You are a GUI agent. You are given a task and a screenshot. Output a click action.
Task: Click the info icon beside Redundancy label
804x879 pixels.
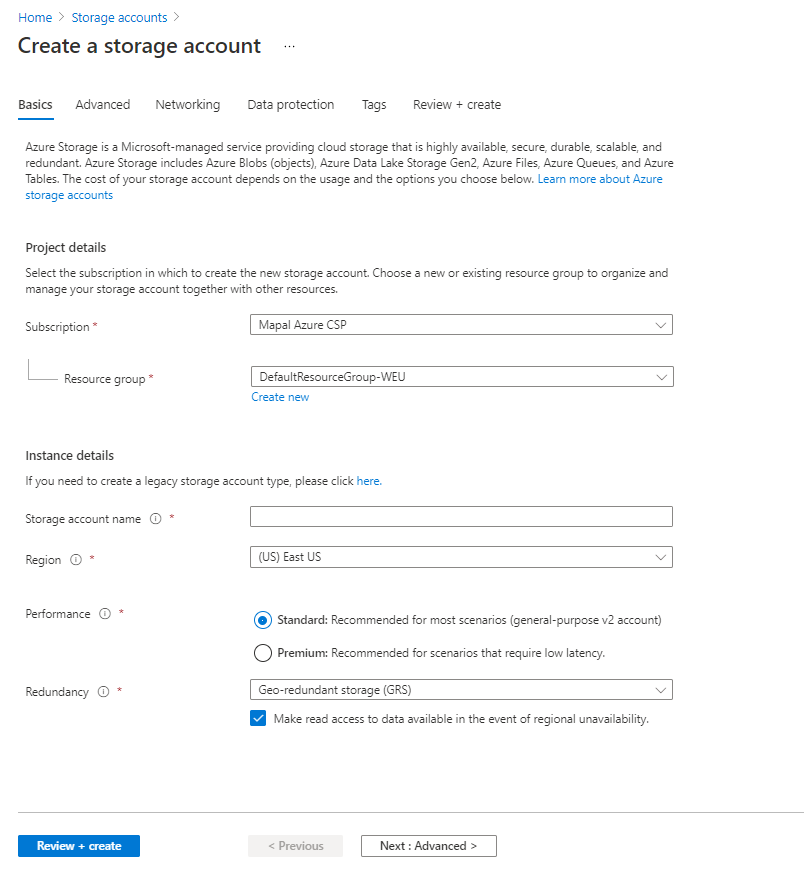pos(103,692)
